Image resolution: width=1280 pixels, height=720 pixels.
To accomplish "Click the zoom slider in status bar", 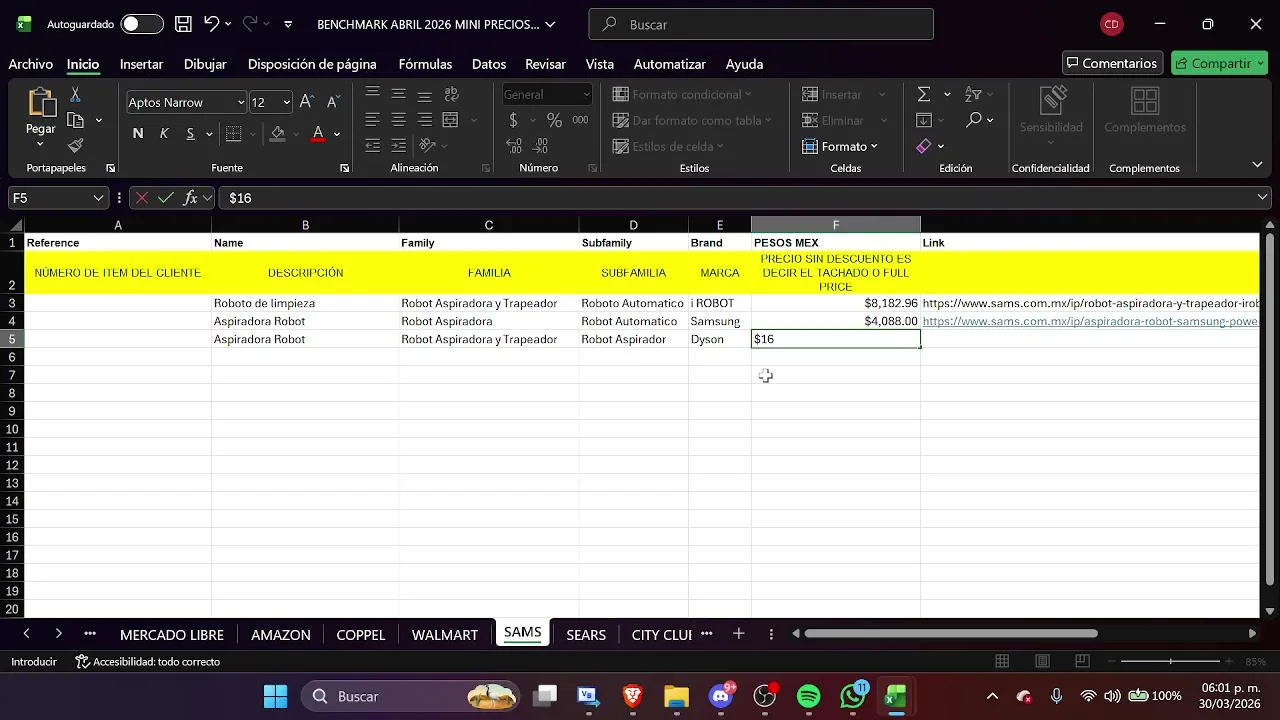I will click(x=1171, y=662).
